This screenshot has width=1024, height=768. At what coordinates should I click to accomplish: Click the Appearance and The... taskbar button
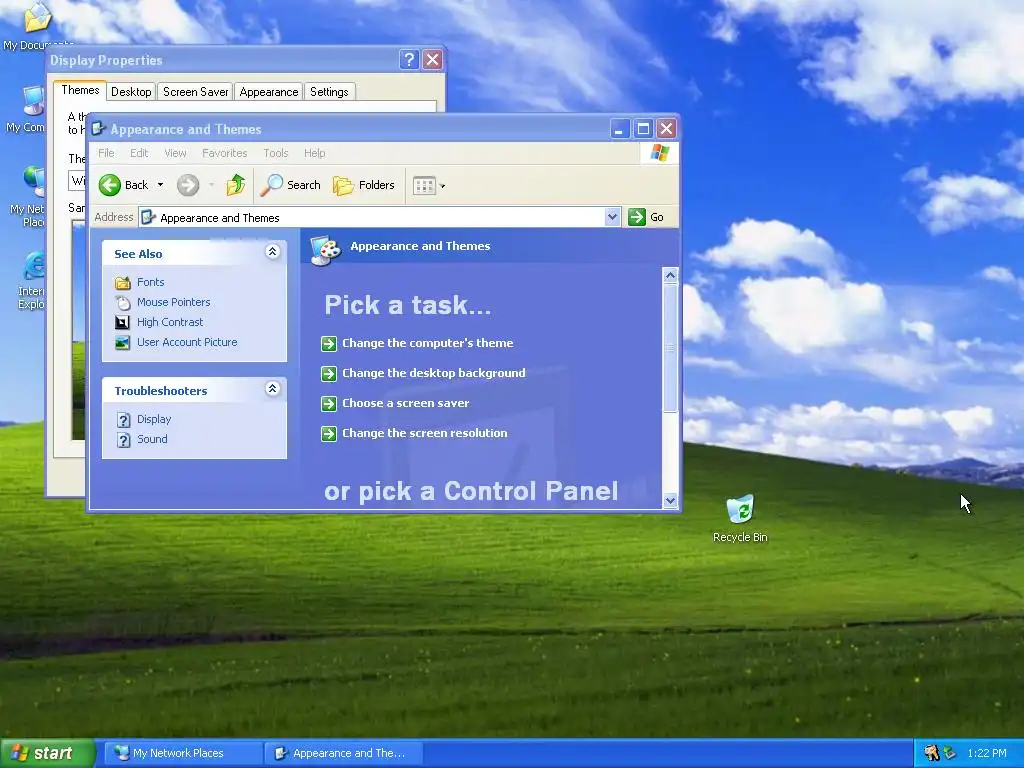344,753
